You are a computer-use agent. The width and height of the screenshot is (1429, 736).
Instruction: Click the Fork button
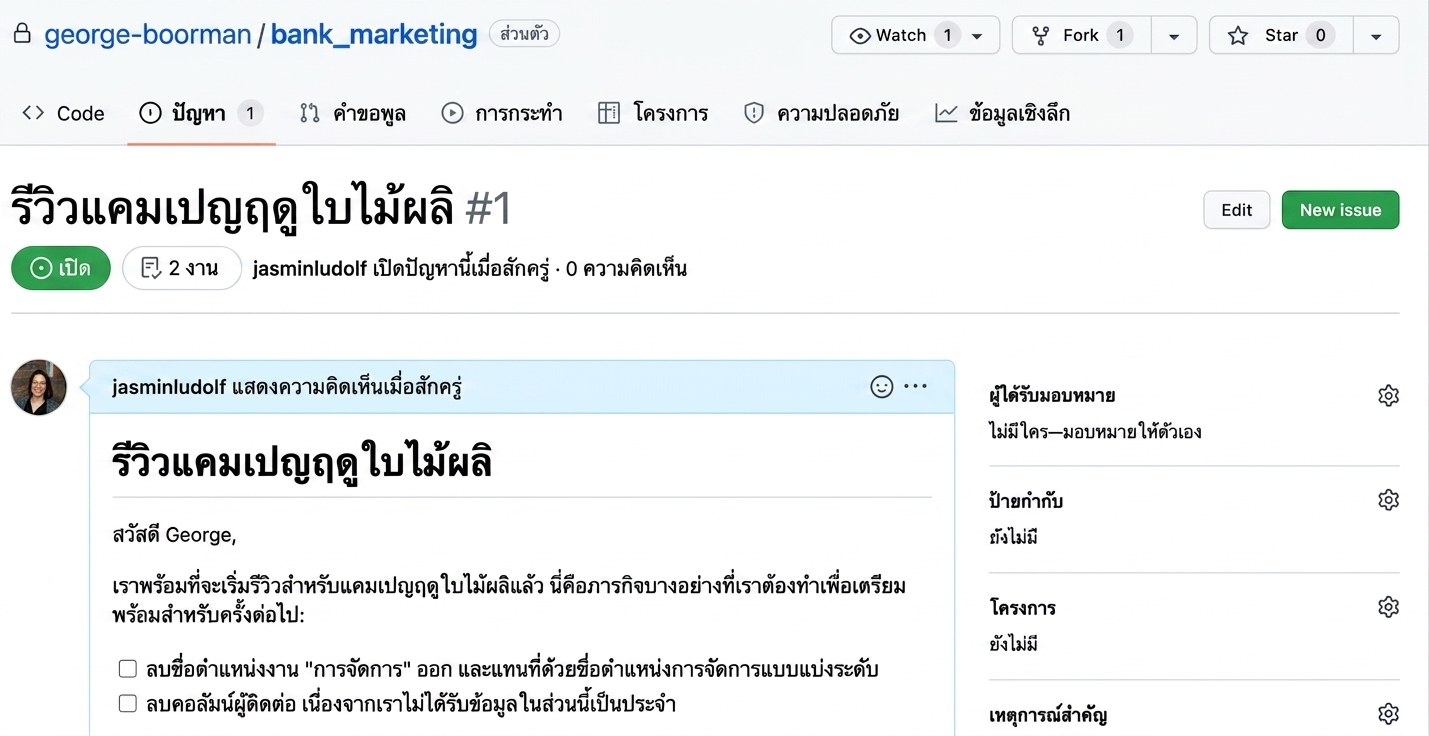pos(1081,35)
